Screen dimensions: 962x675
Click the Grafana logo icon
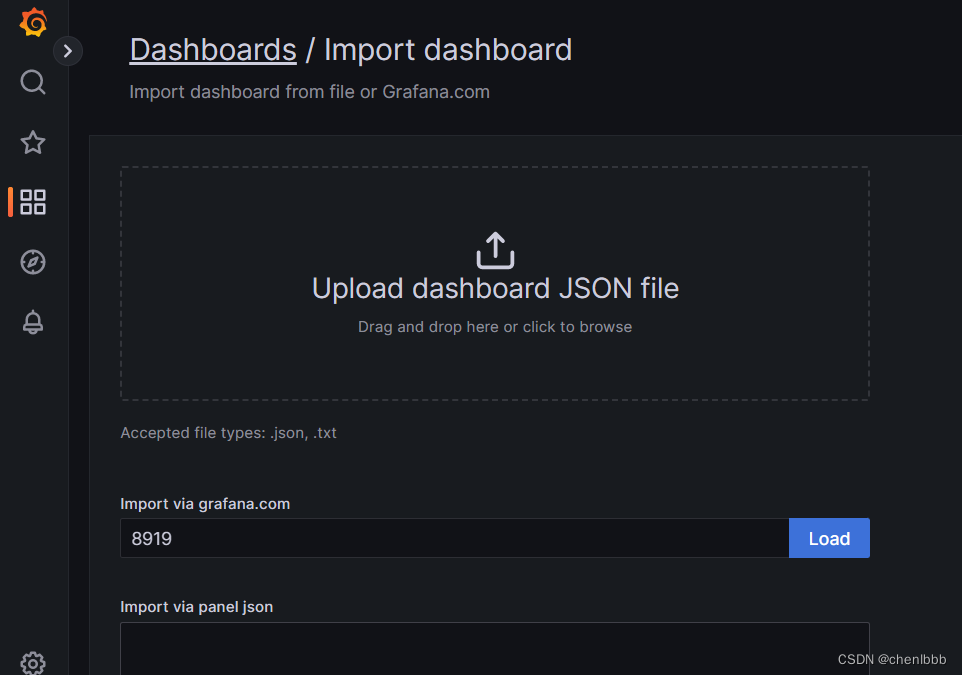coord(33,22)
